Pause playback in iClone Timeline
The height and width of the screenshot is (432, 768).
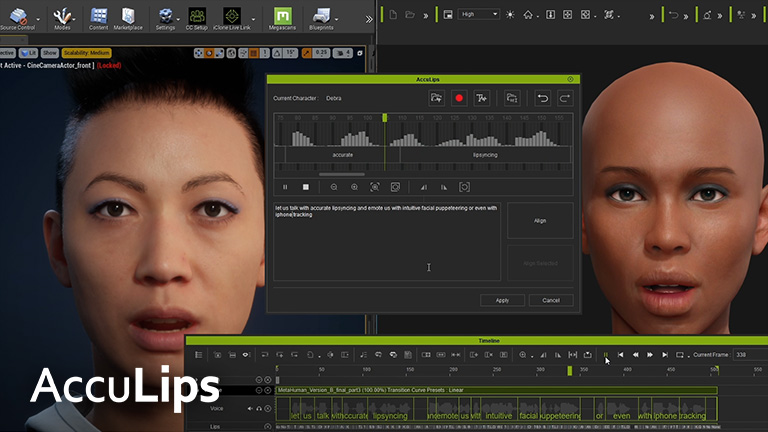[x=606, y=355]
